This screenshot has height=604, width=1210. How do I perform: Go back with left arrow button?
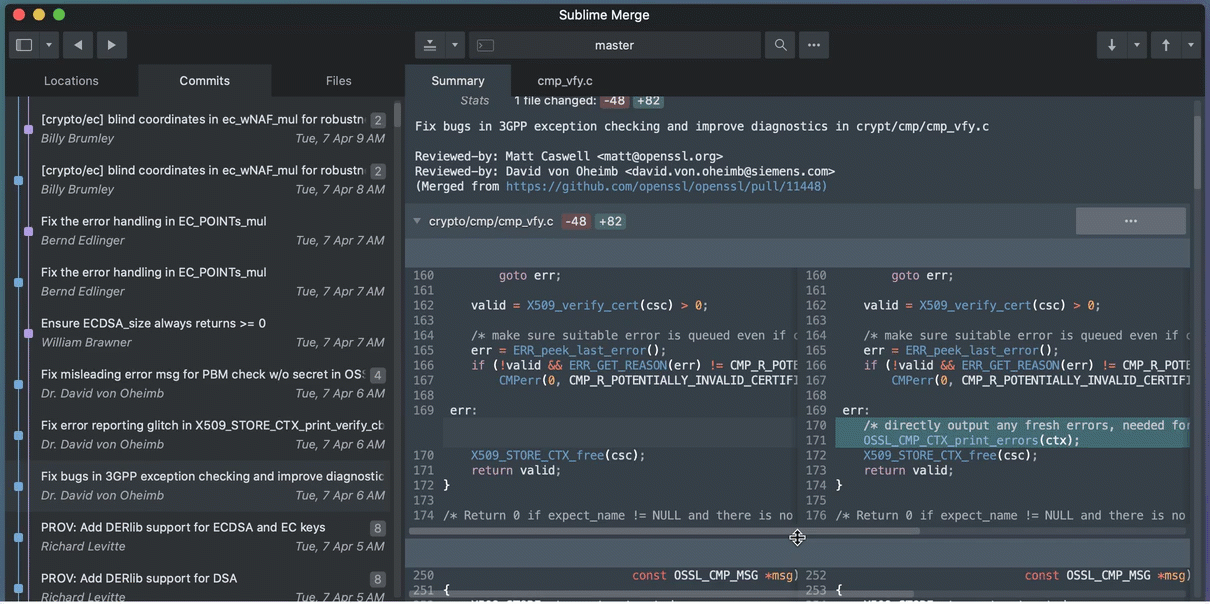coord(78,45)
